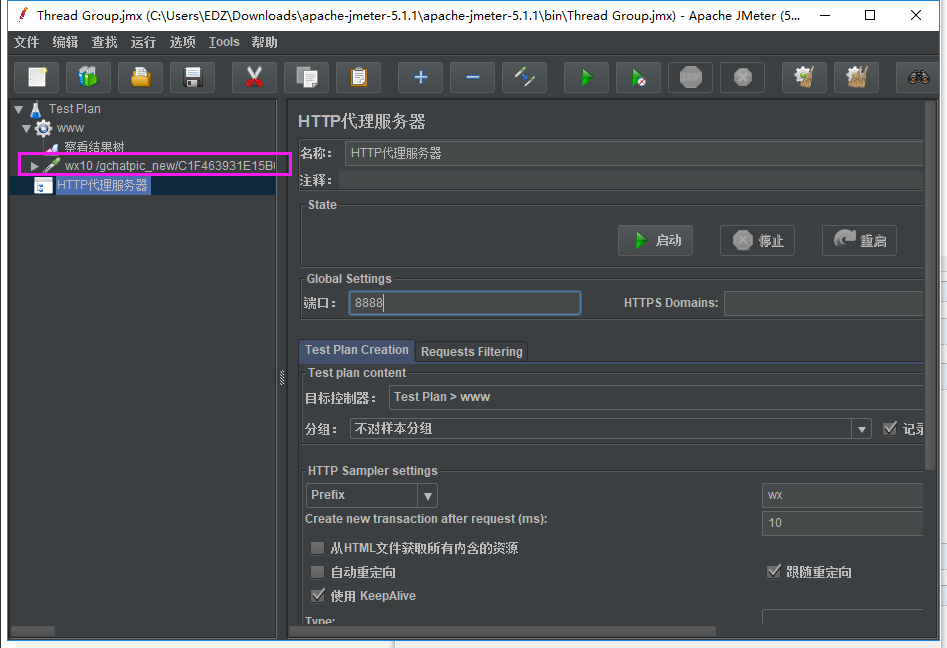Toggle the 使用 KeepAlive checkbox
This screenshot has width=947, height=648.
(318, 595)
